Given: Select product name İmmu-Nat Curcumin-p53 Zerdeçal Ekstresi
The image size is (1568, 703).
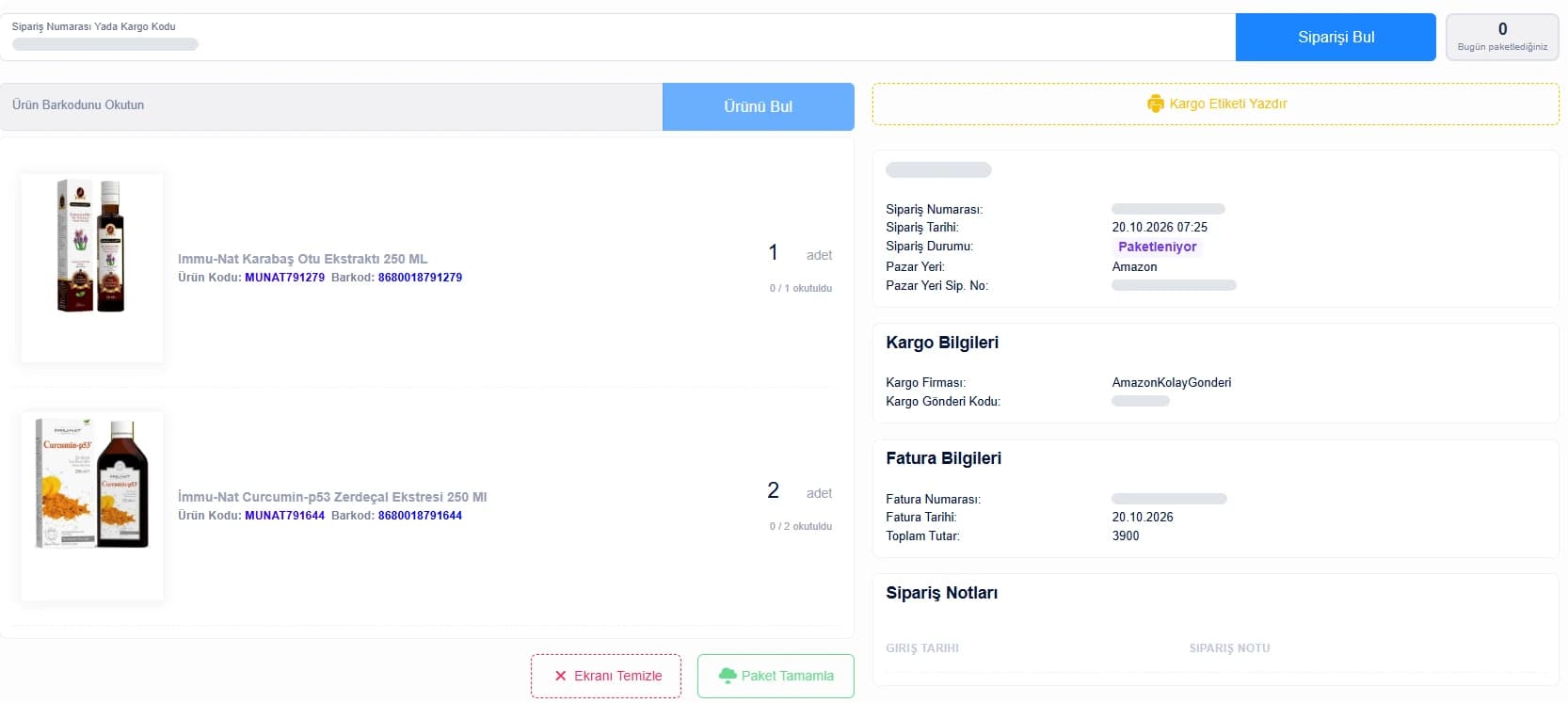Looking at the screenshot, I should point(332,497).
